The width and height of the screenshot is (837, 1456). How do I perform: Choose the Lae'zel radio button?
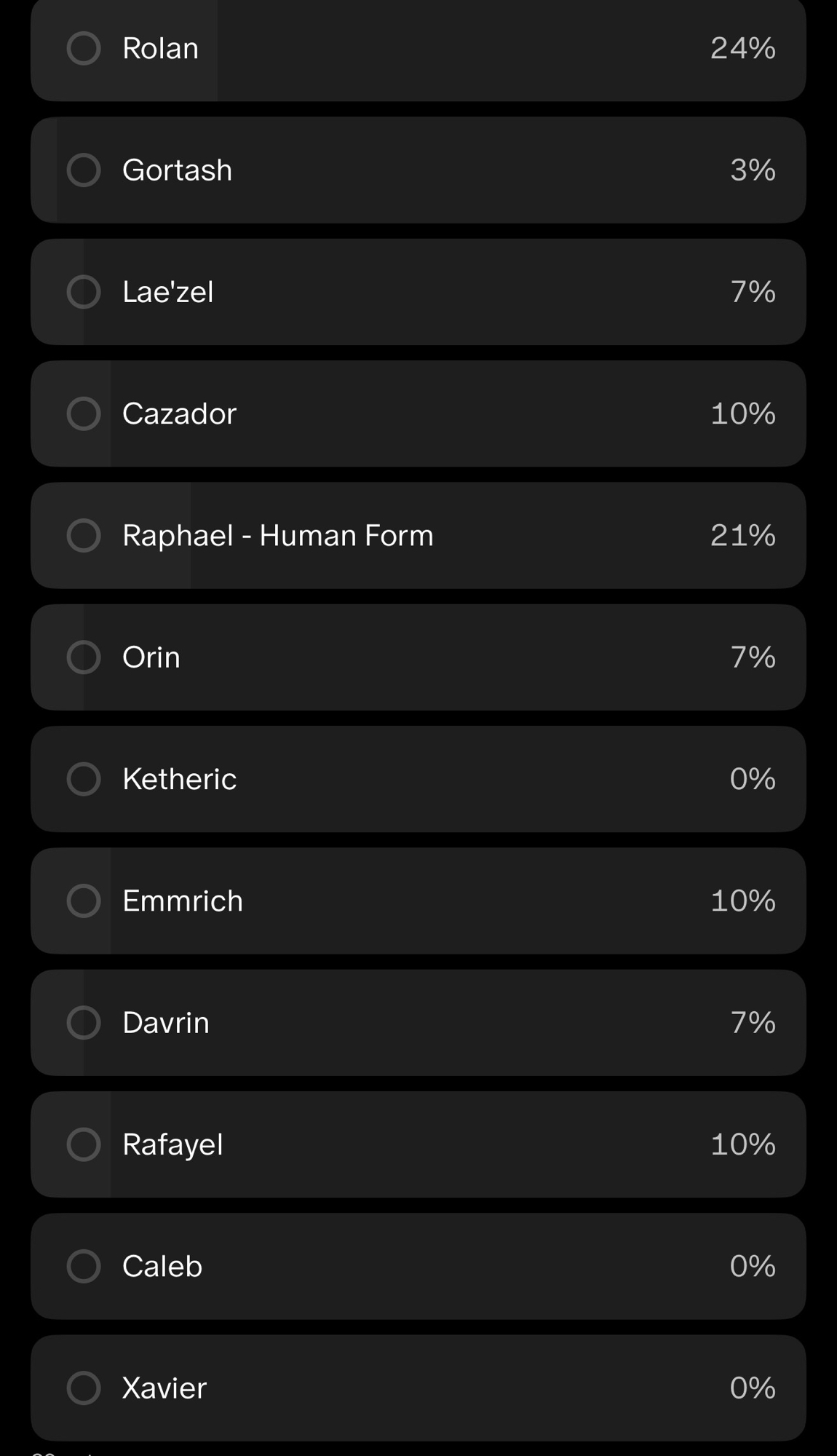click(84, 292)
